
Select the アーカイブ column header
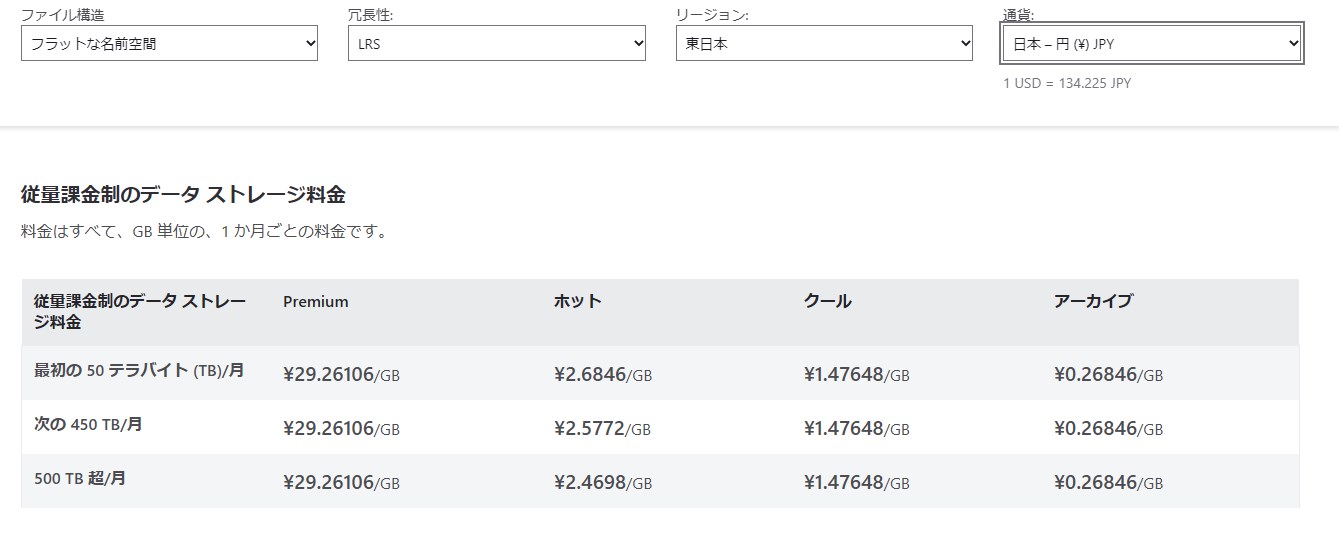tap(1093, 301)
